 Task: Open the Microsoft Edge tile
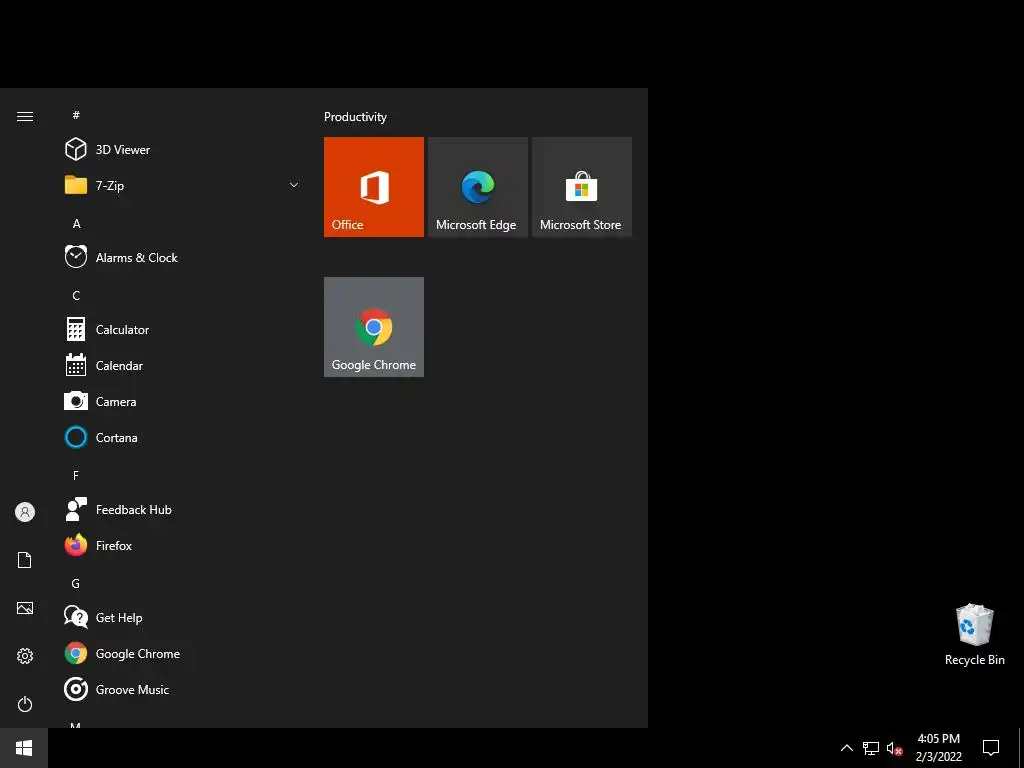pos(477,187)
